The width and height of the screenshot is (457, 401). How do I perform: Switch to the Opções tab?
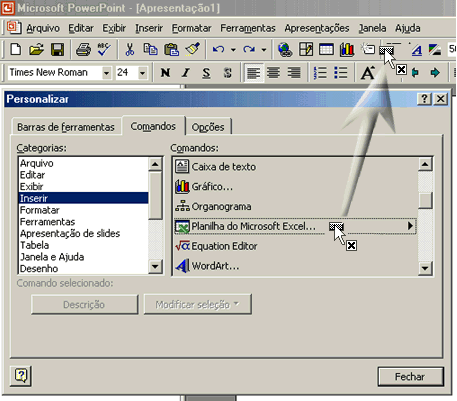(208, 127)
